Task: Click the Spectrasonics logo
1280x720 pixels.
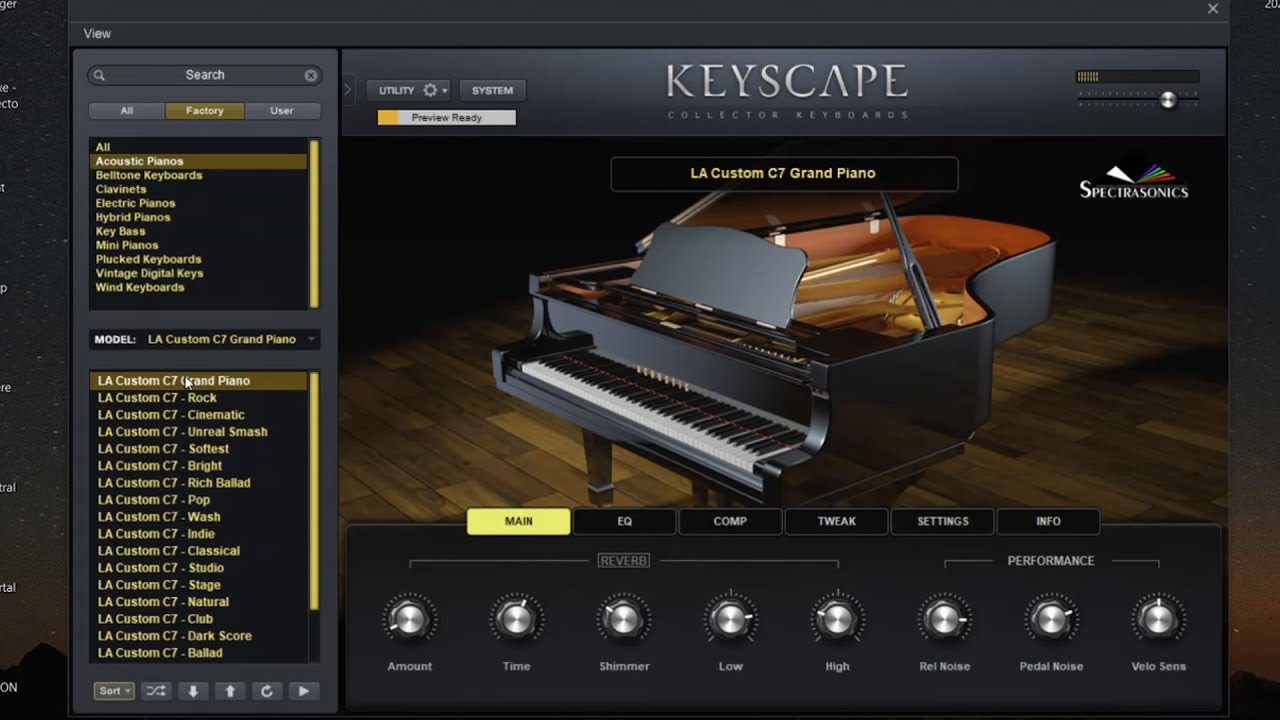Action: (x=1134, y=182)
